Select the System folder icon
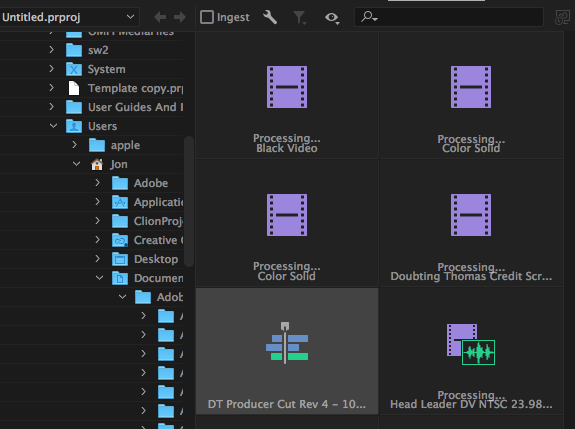The image size is (575, 429). point(74,69)
